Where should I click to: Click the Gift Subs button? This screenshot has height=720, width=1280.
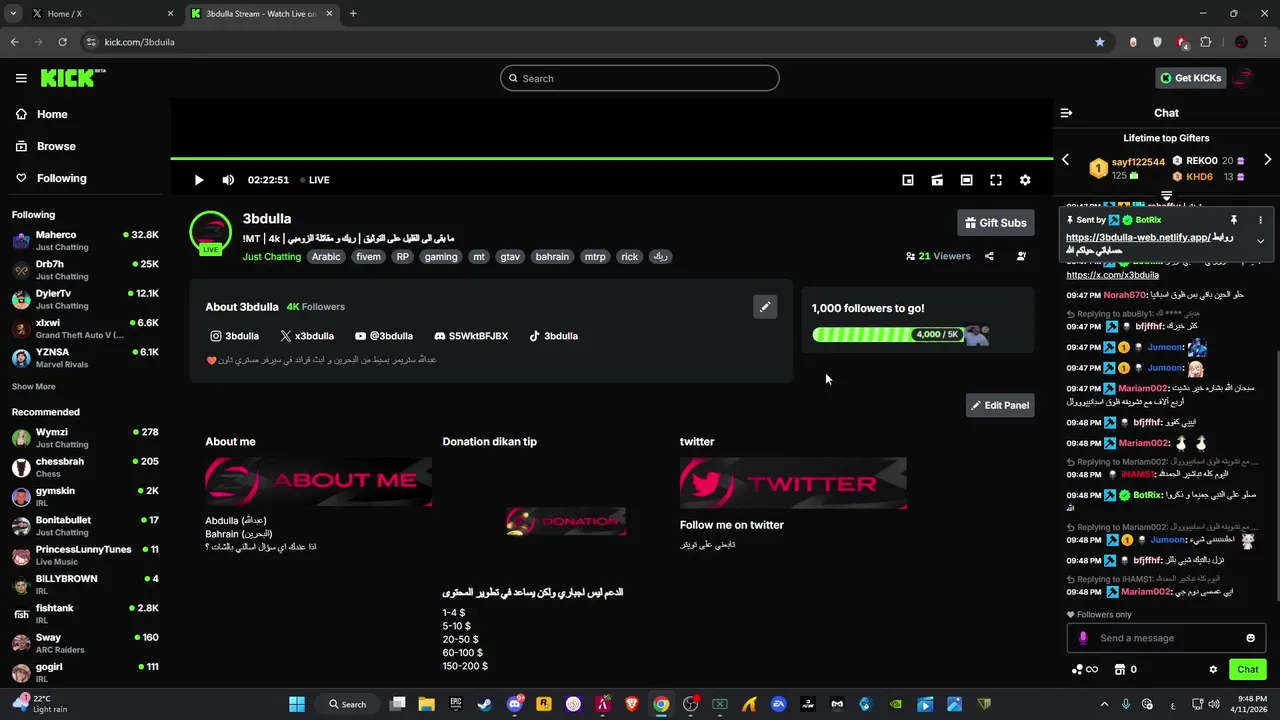pyautogui.click(x=995, y=223)
